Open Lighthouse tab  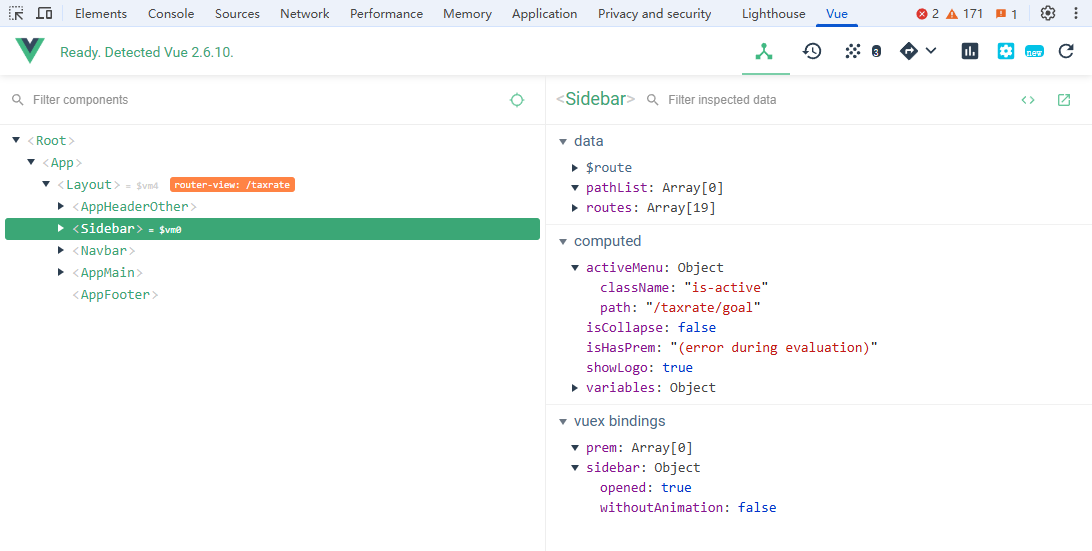click(x=774, y=14)
